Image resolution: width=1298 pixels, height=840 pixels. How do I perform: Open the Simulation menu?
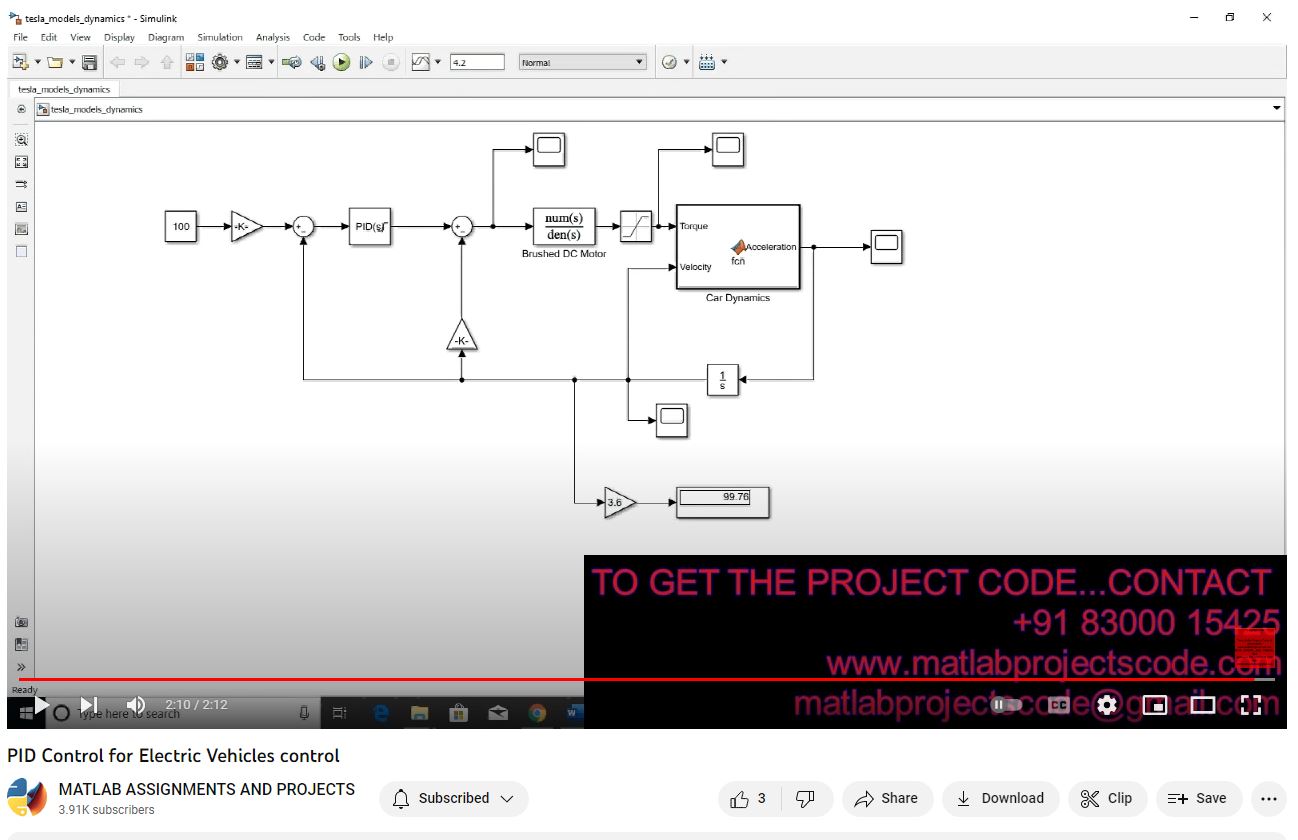[220, 37]
